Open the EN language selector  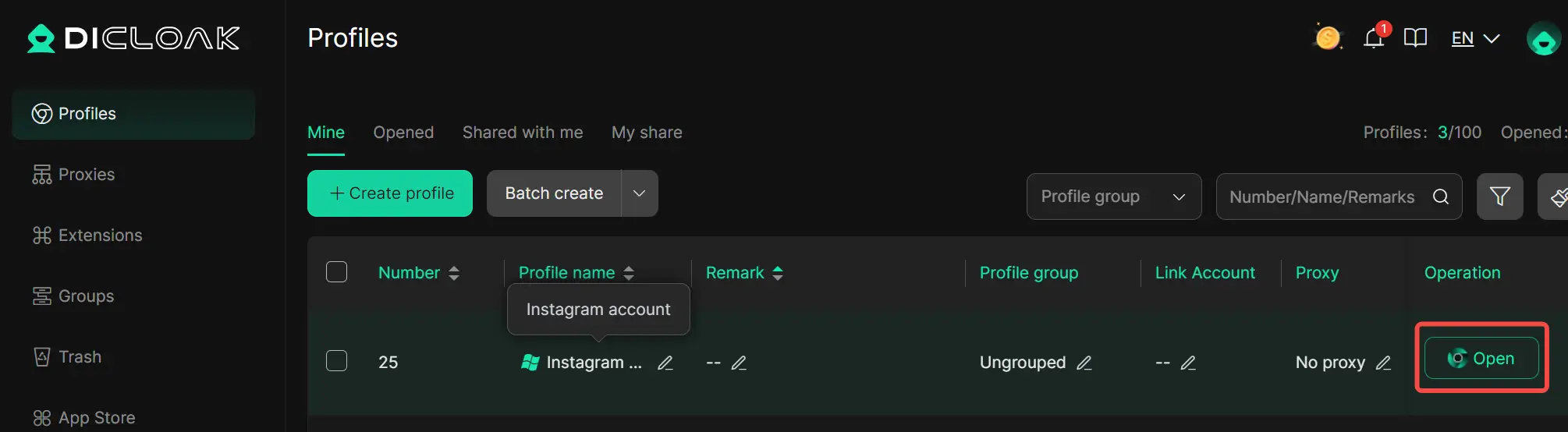[1475, 38]
